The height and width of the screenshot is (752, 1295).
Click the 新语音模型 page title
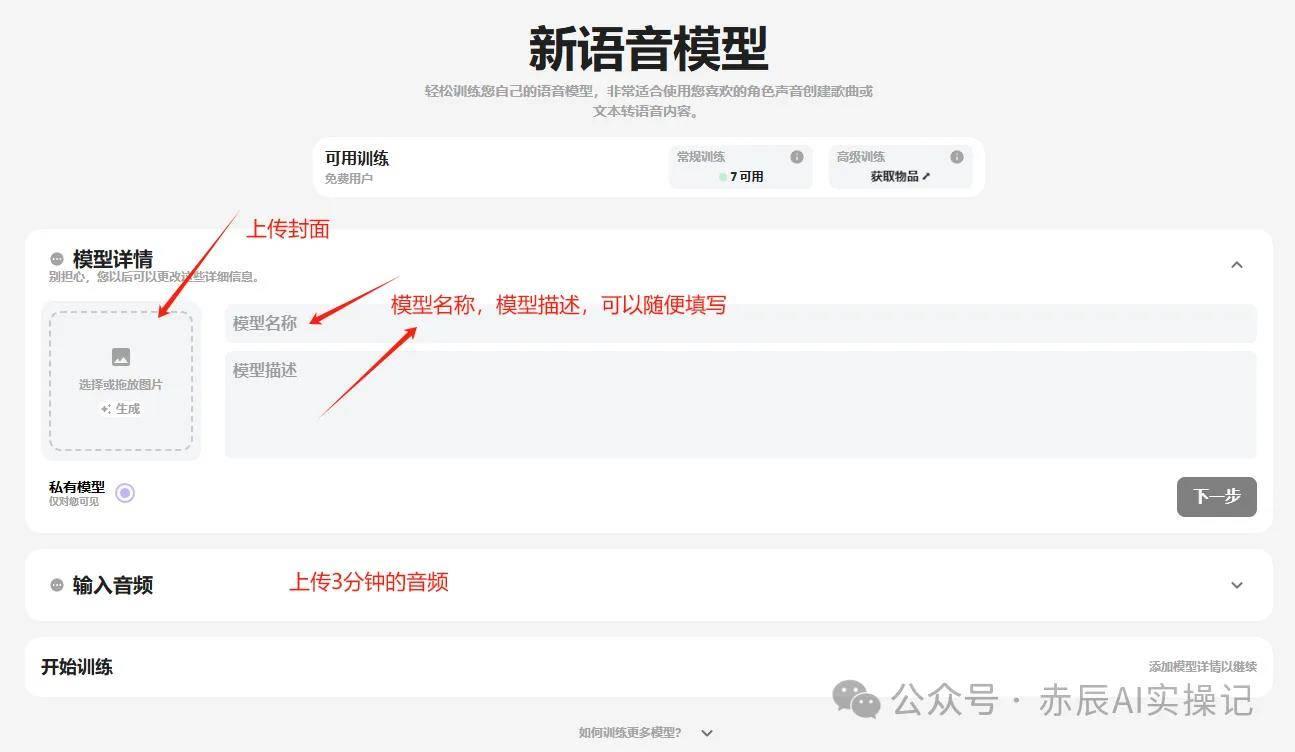coord(648,48)
